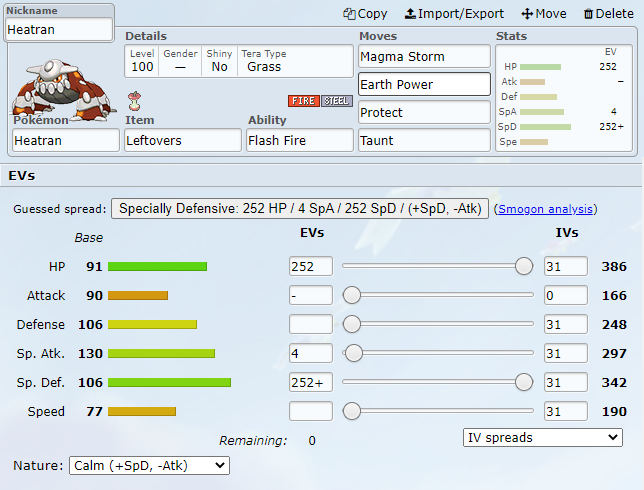Click the Attack IV input box
The image size is (644, 490).
(566, 295)
